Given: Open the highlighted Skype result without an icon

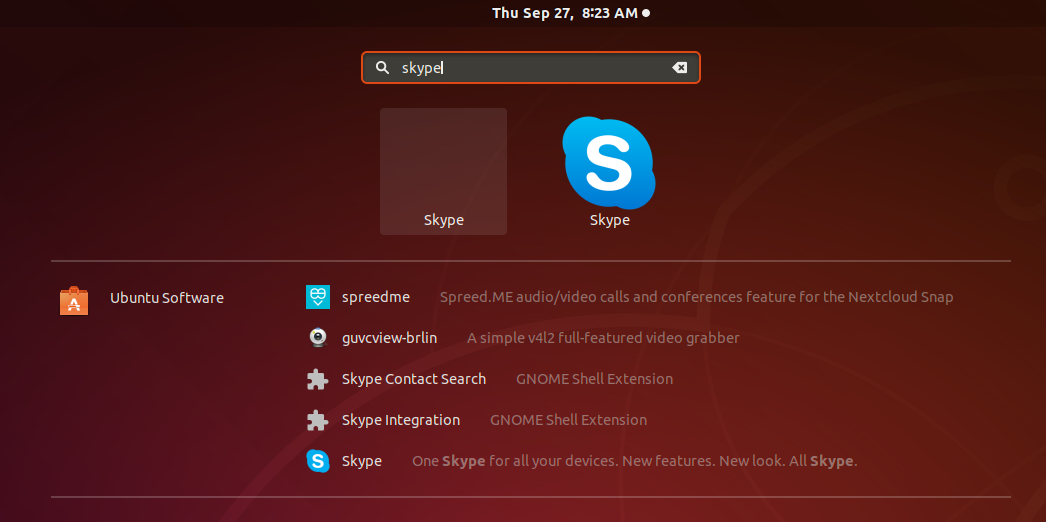Looking at the screenshot, I should pyautogui.click(x=444, y=171).
